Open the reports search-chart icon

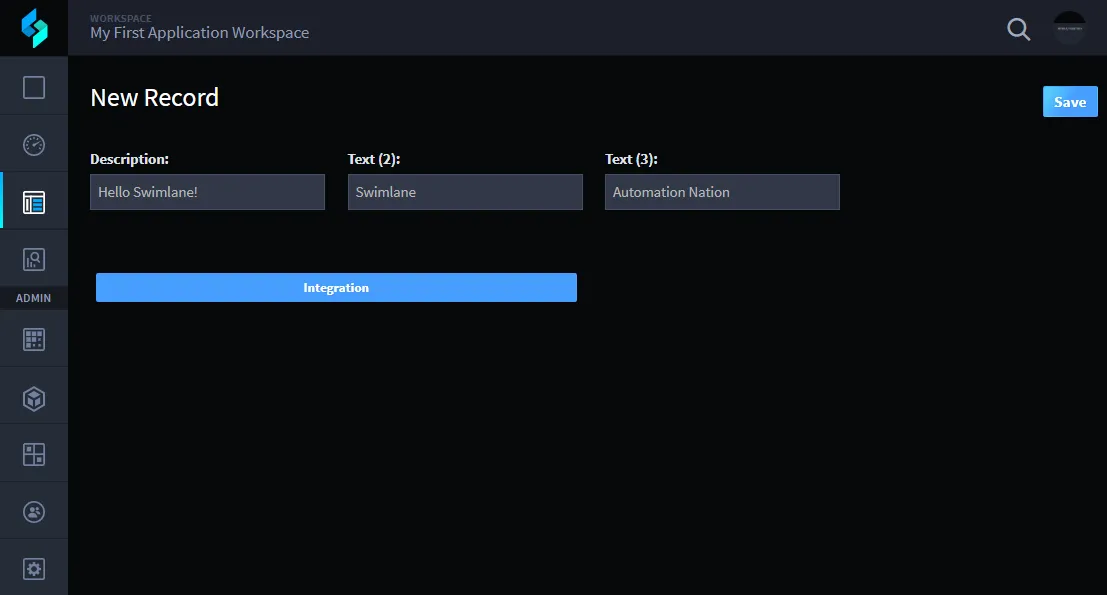click(x=34, y=260)
